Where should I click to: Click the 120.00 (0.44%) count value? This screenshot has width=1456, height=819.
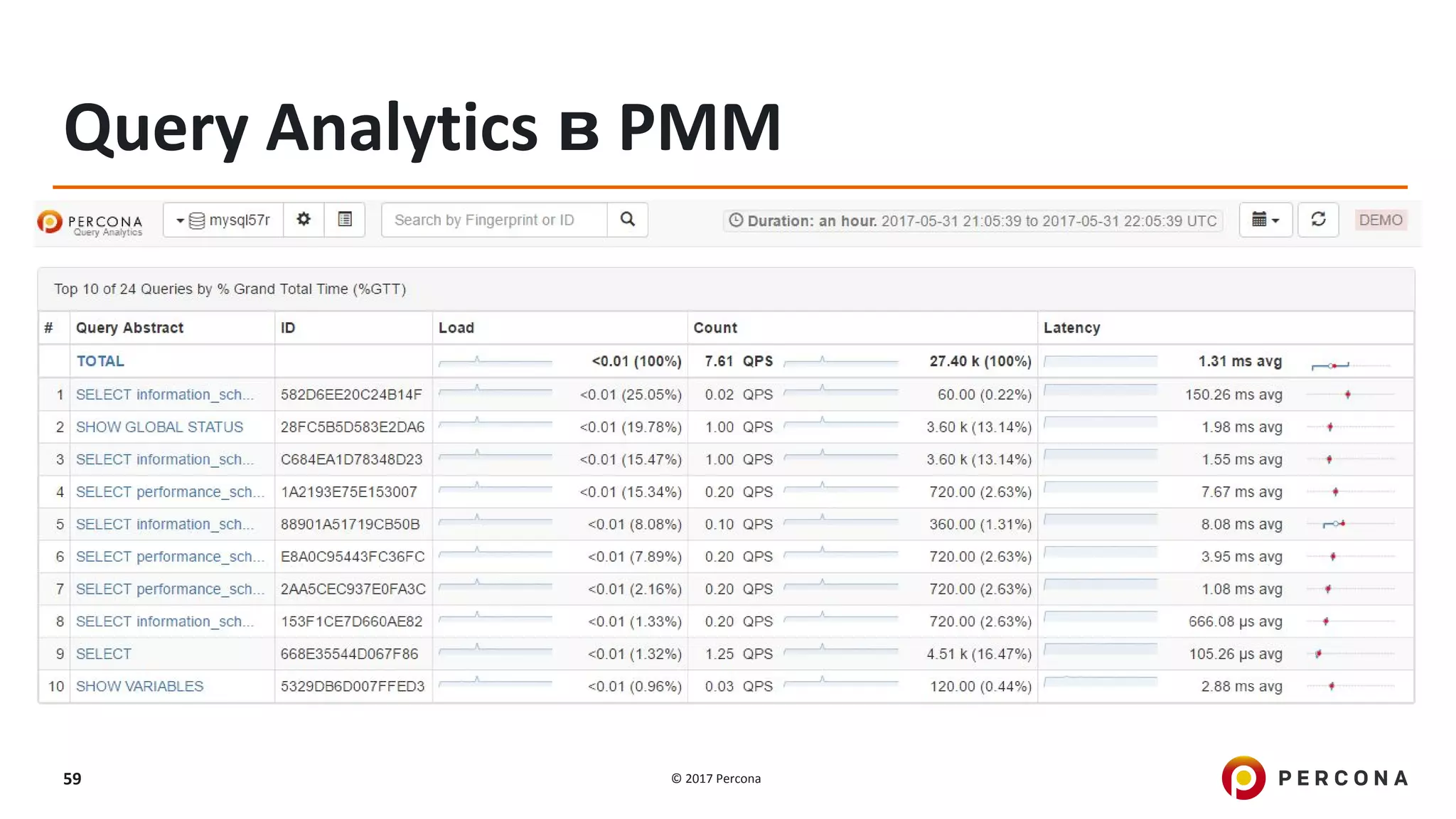tap(981, 686)
